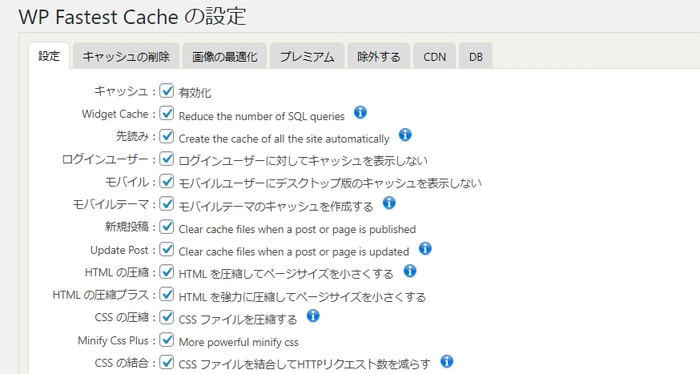Switch to 除外する tab
The image size is (700, 374).
tap(379, 56)
